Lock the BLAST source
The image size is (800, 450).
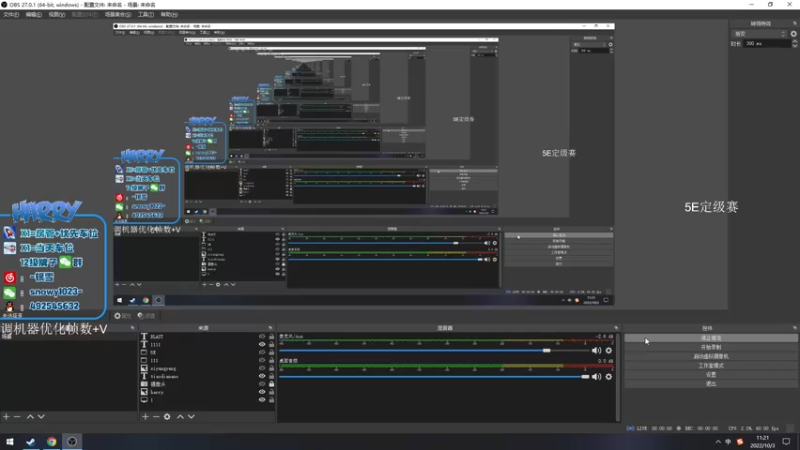[271, 337]
